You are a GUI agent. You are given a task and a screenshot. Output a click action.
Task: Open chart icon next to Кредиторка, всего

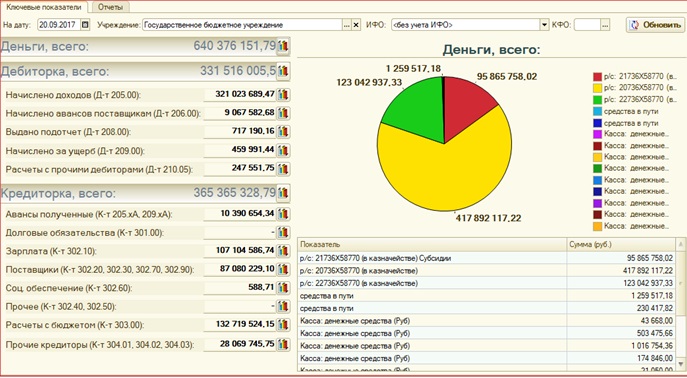pos(283,192)
